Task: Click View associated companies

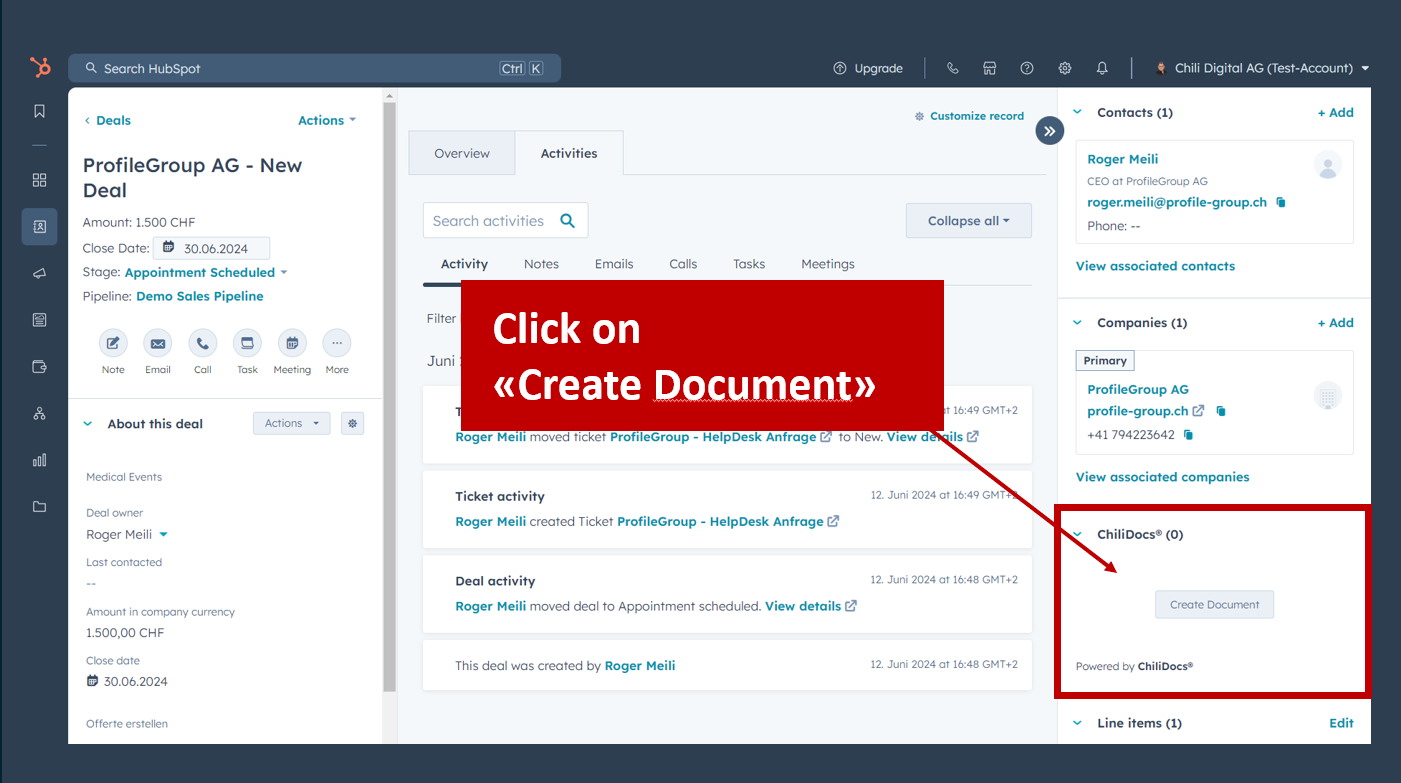Action: (x=1162, y=477)
